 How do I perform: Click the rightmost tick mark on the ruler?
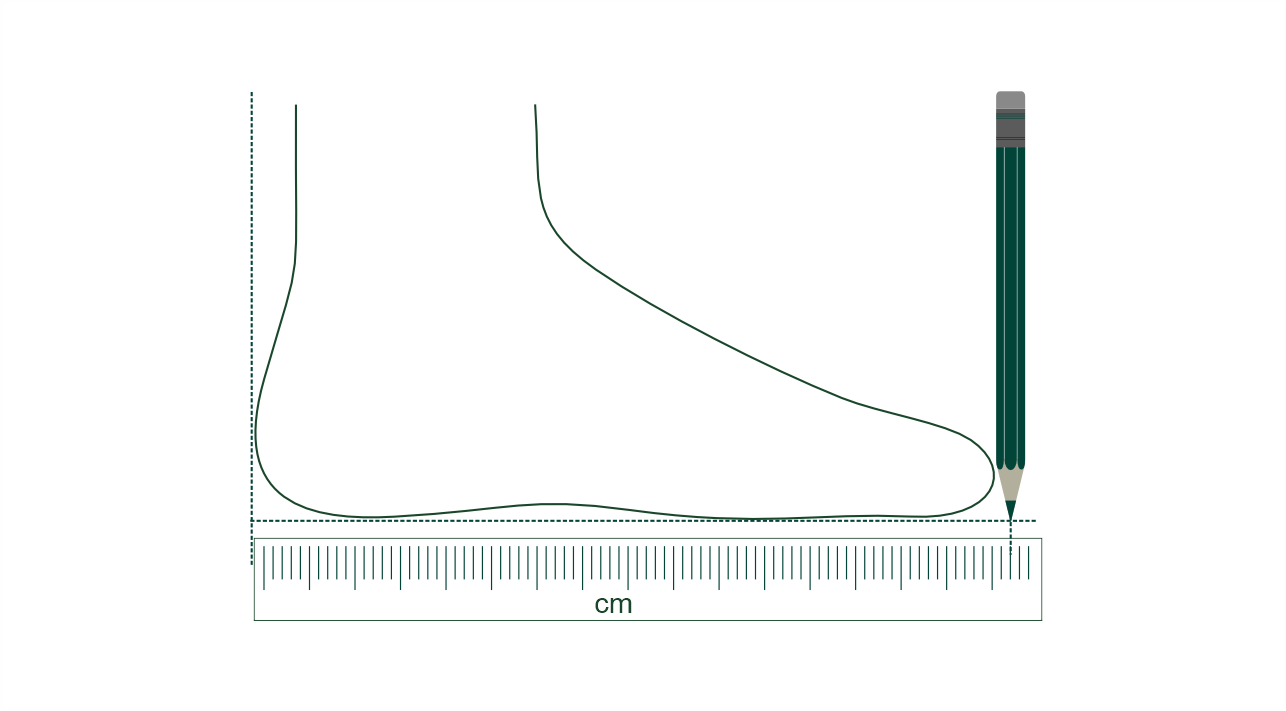1029,562
